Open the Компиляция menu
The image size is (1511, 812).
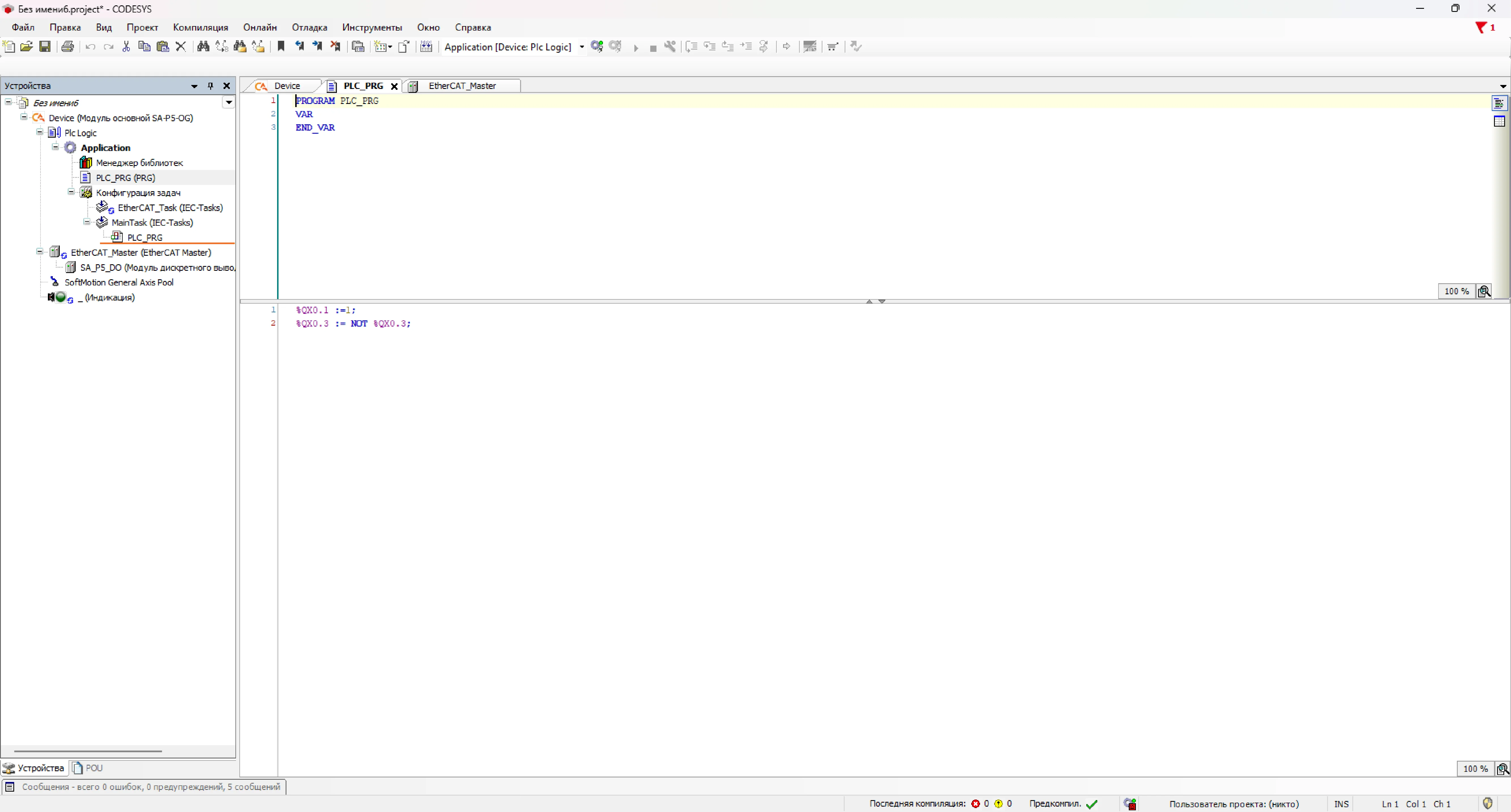201,27
